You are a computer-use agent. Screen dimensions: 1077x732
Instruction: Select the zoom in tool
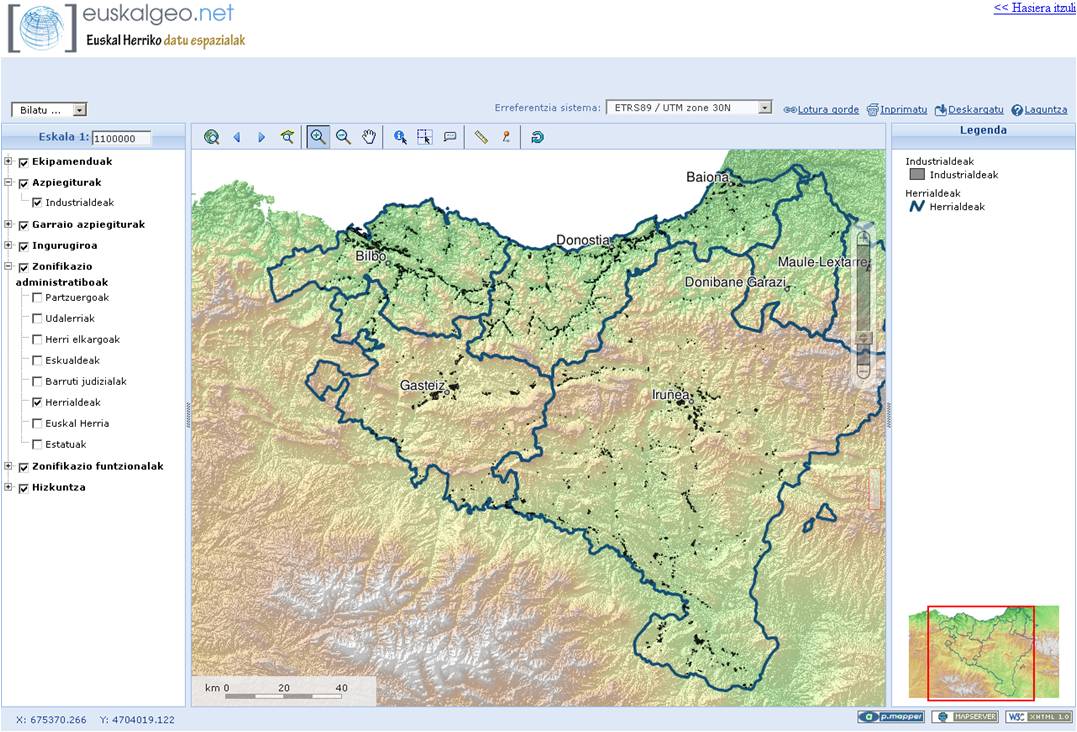click(x=318, y=137)
